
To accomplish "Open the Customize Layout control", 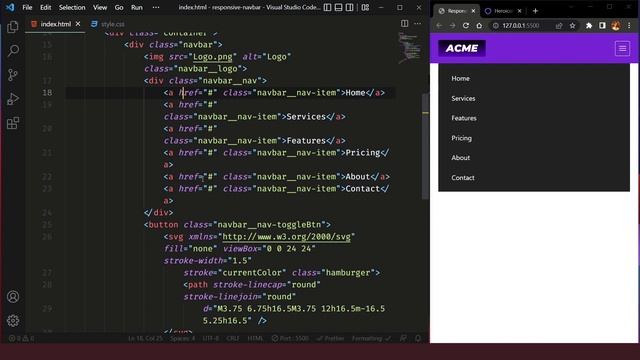I will click(x=365, y=7).
